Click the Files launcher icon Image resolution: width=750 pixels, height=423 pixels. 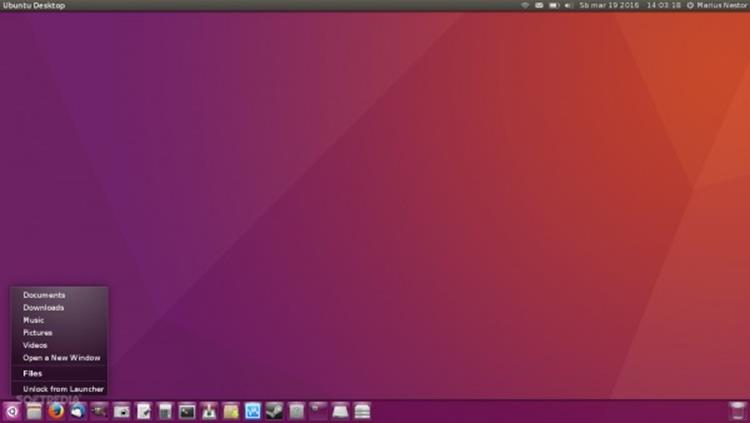point(34,411)
